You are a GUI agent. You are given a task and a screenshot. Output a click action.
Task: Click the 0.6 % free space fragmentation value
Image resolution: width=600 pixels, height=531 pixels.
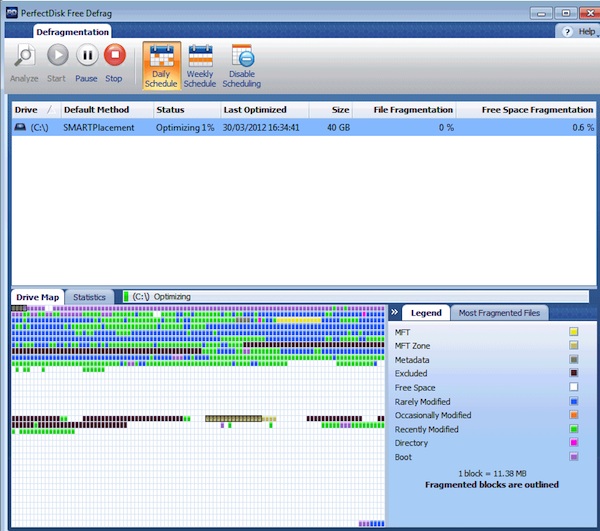tap(583, 128)
